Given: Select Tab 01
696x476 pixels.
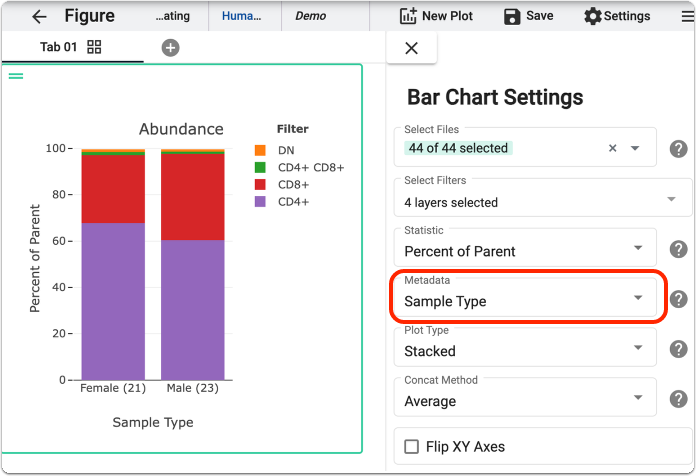Looking at the screenshot, I should pyautogui.click(x=59, y=47).
